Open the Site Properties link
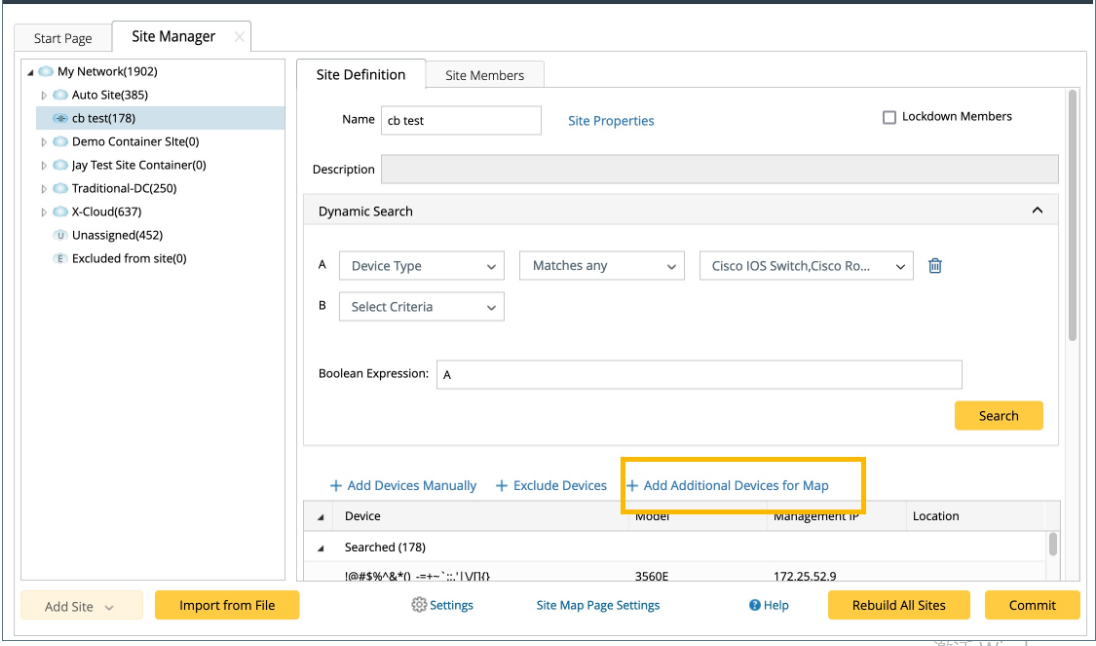1096x646 pixels. coord(611,121)
